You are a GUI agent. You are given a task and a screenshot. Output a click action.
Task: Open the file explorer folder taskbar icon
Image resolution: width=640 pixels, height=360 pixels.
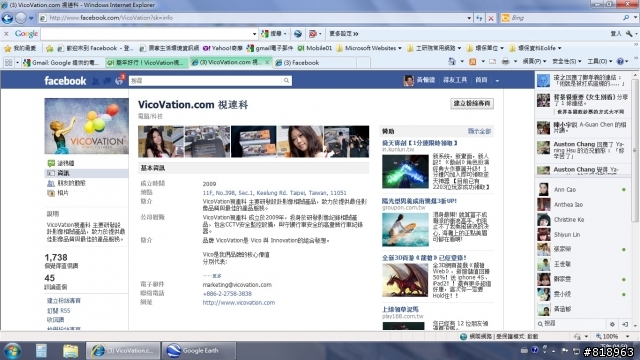[70, 351]
